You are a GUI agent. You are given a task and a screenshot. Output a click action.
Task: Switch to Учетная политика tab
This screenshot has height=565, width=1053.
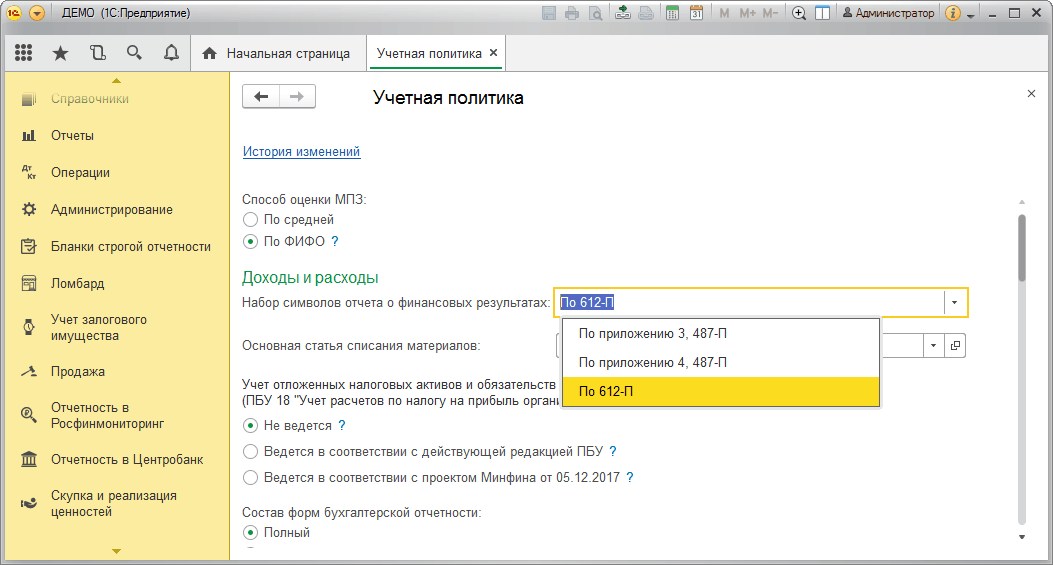(429, 54)
